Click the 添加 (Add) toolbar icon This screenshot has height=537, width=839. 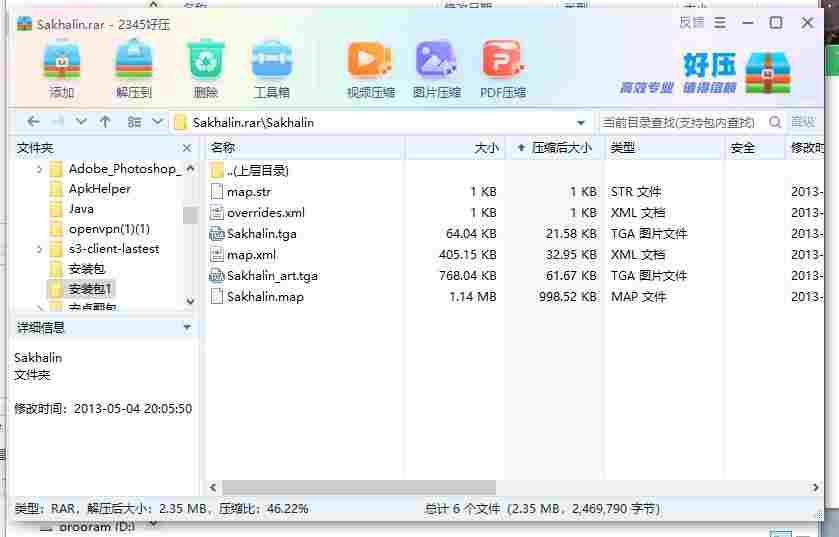click(62, 70)
